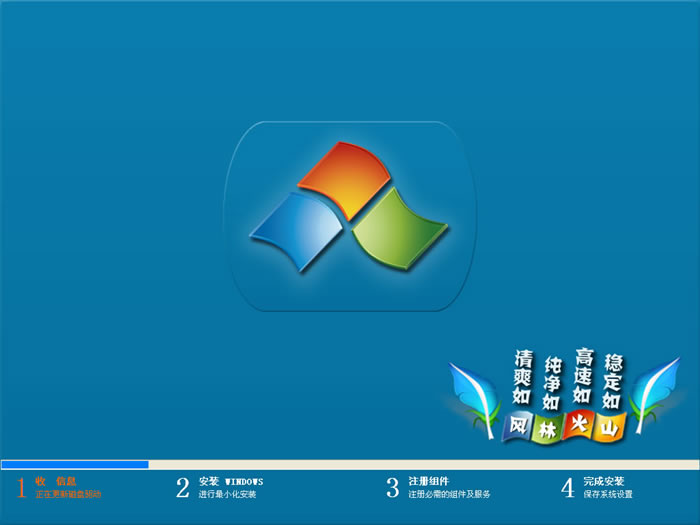
Task: Click the '注册组件' step title
Action: click(x=429, y=481)
